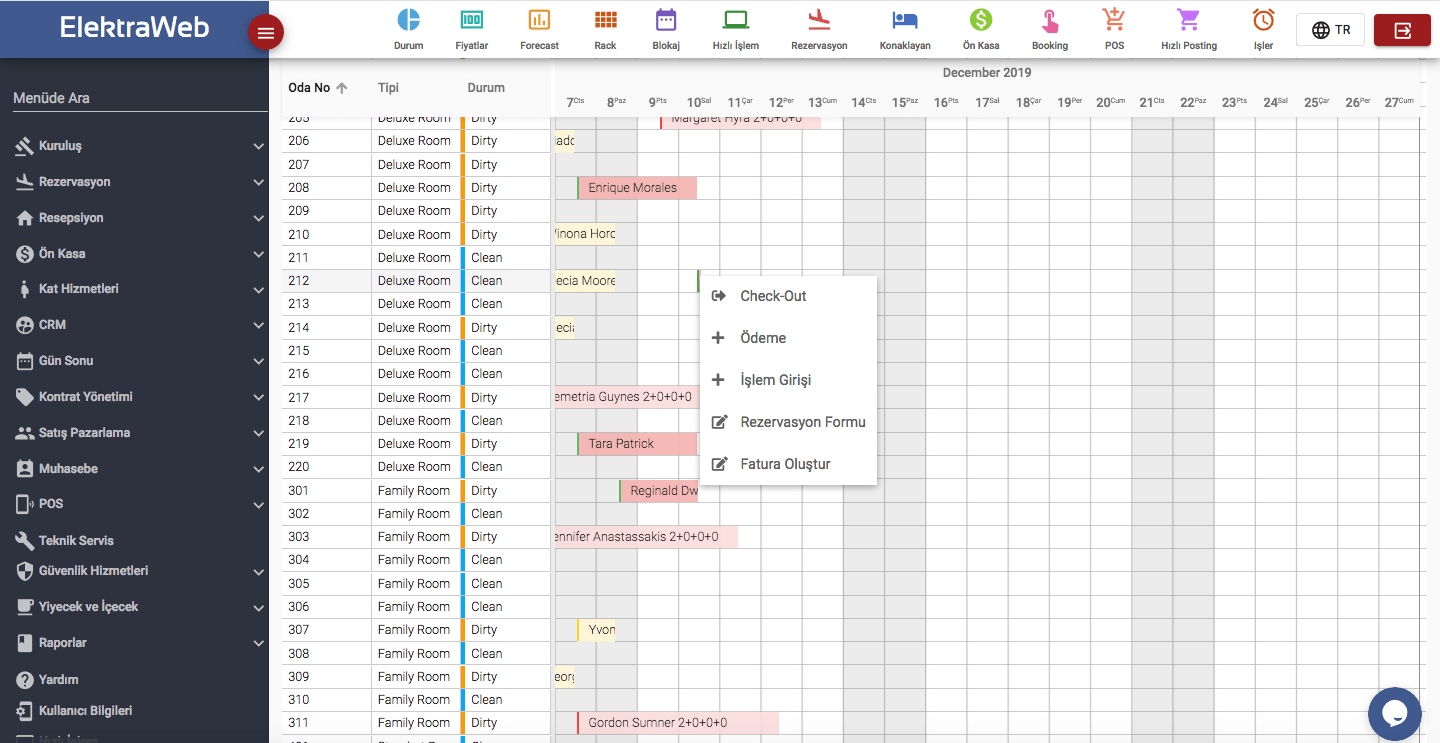The image size is (1440, 743).
Task: Open the TR language selector
Action: 1330,30
